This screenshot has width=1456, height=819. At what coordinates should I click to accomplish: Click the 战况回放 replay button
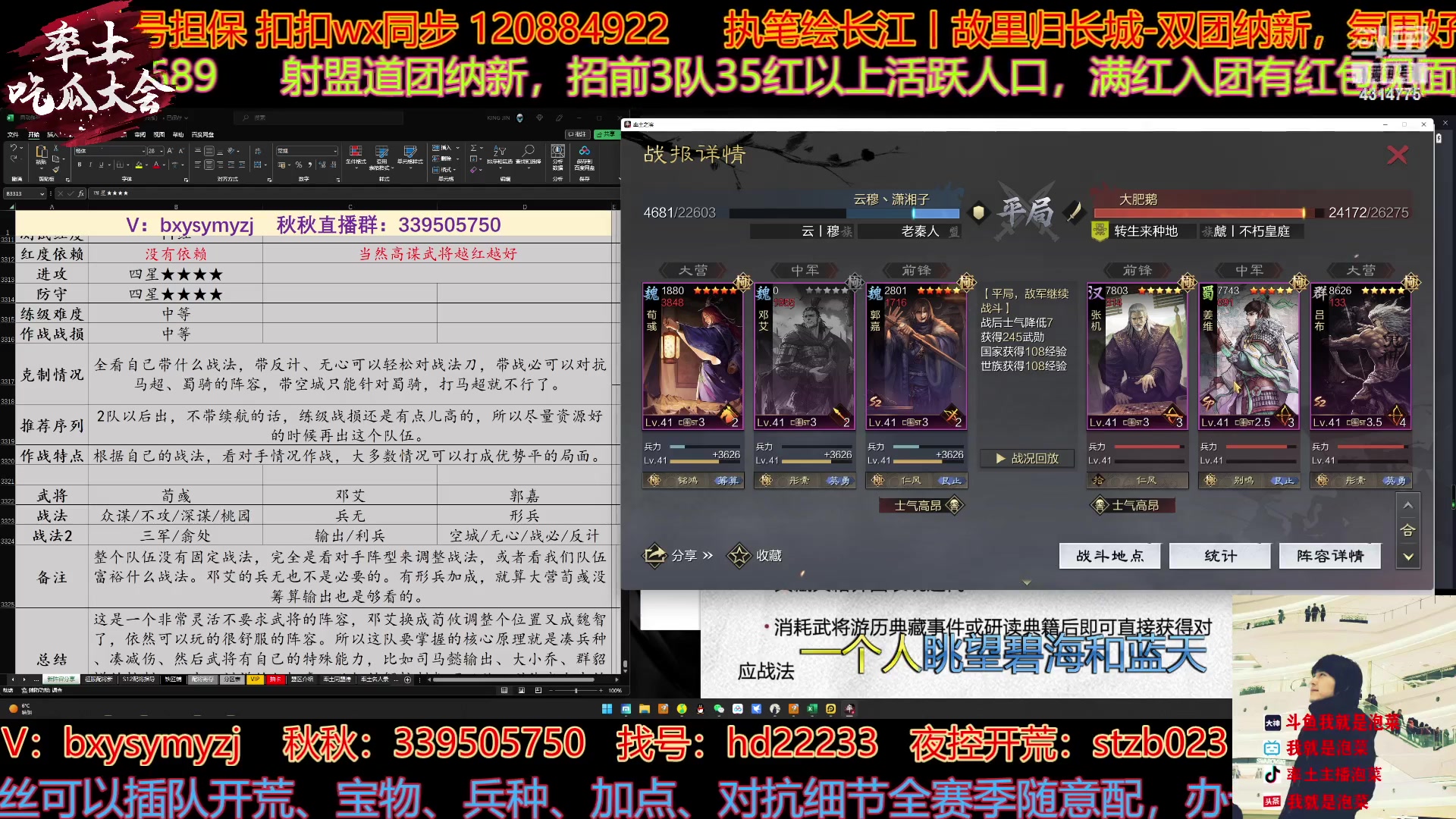(x=1027, y=458)
